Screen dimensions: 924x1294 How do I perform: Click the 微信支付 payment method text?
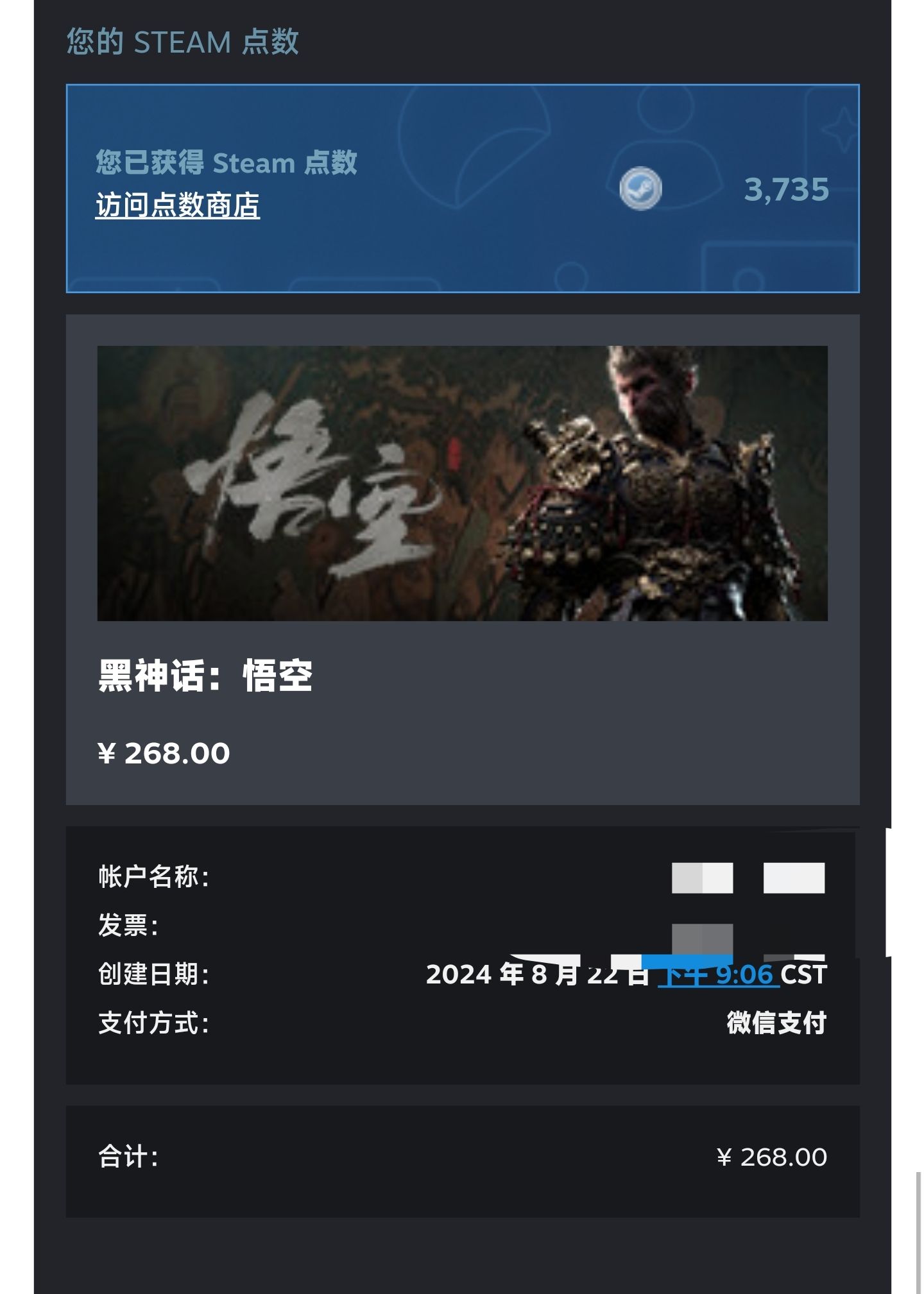(x=776, y=1023)
